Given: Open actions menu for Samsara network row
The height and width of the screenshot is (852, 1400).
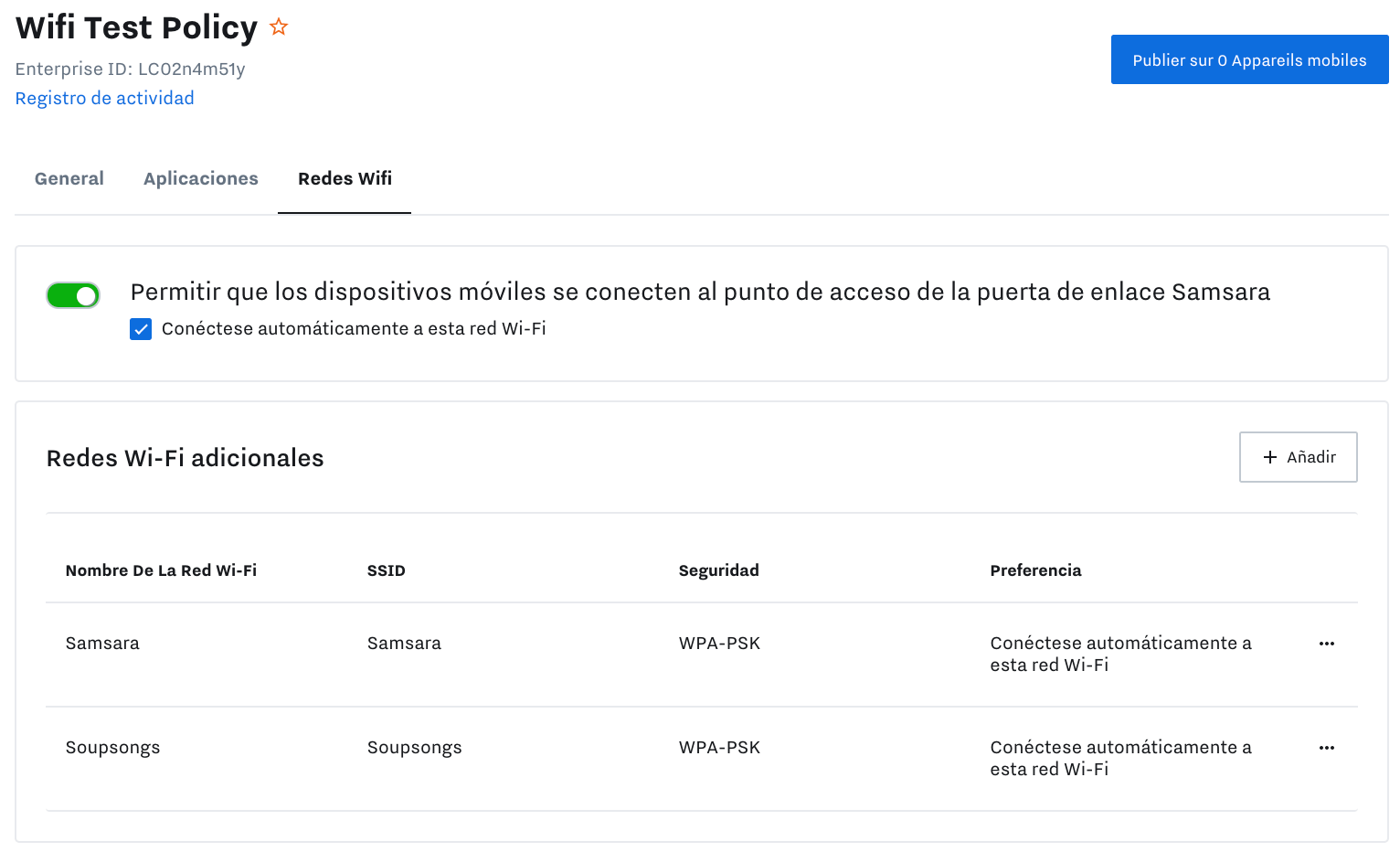Looking at the screenshot, I should click(x=1327, y=644).
